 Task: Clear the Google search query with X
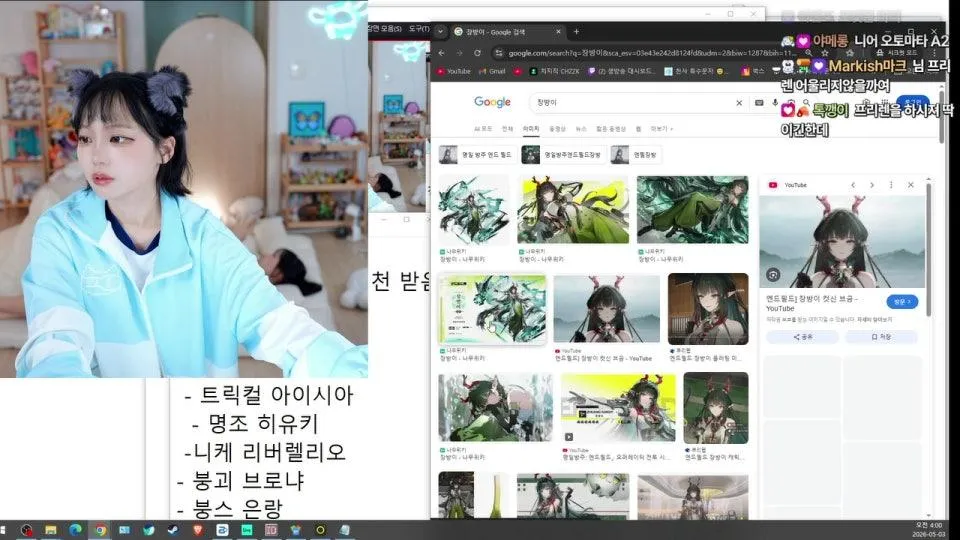(x=739, y=103)
